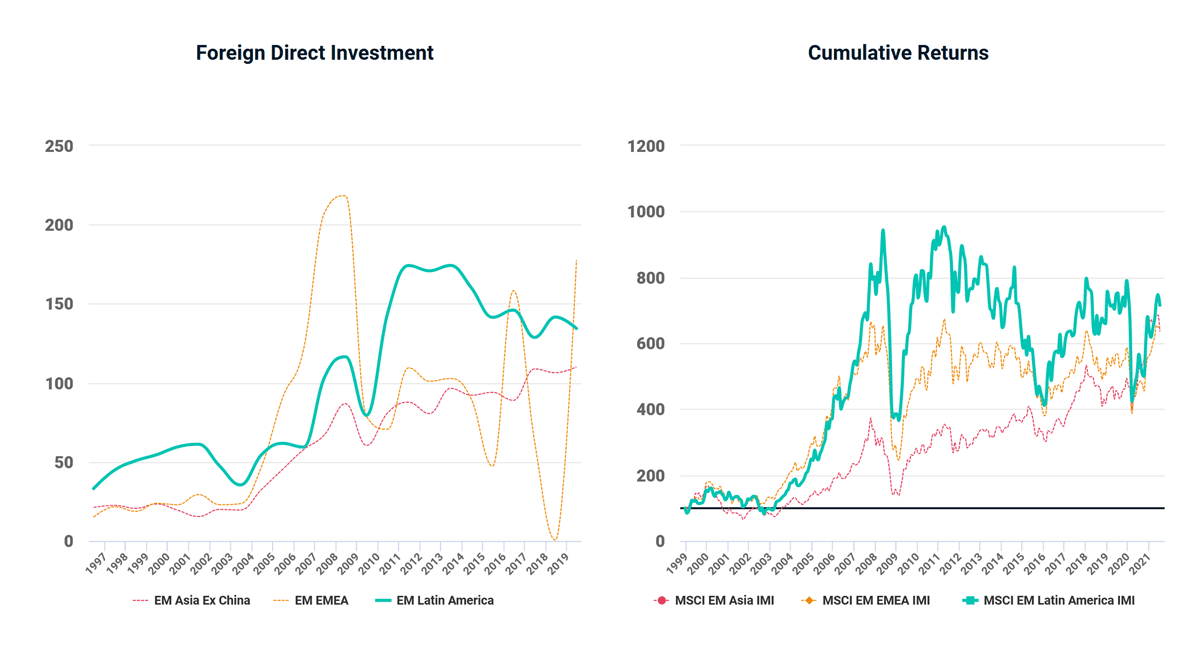Image resolution: width=1200 pixels, height=656 pixels.
Task: Select the MSCI EM Latin America IMI text
Action: pos(1059,601)
